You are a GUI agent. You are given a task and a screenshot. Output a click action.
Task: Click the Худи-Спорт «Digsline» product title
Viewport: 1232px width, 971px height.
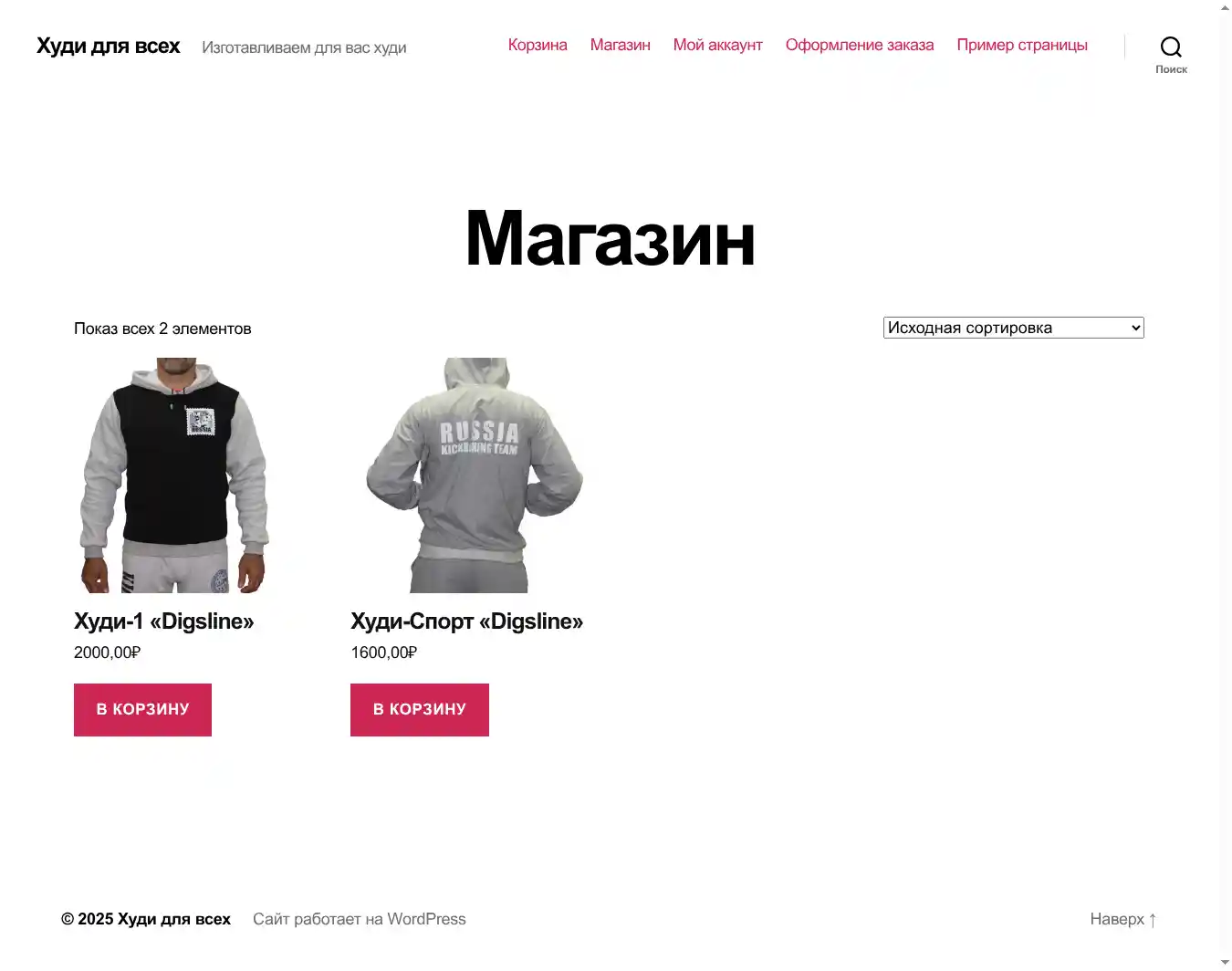[467, 621]
